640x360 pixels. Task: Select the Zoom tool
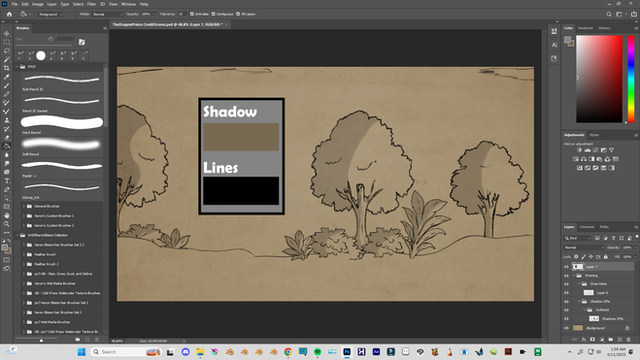[7, 224]
